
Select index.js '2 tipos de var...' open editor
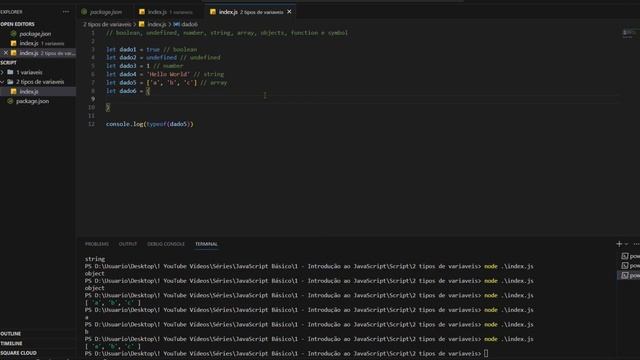pos(38,53)
